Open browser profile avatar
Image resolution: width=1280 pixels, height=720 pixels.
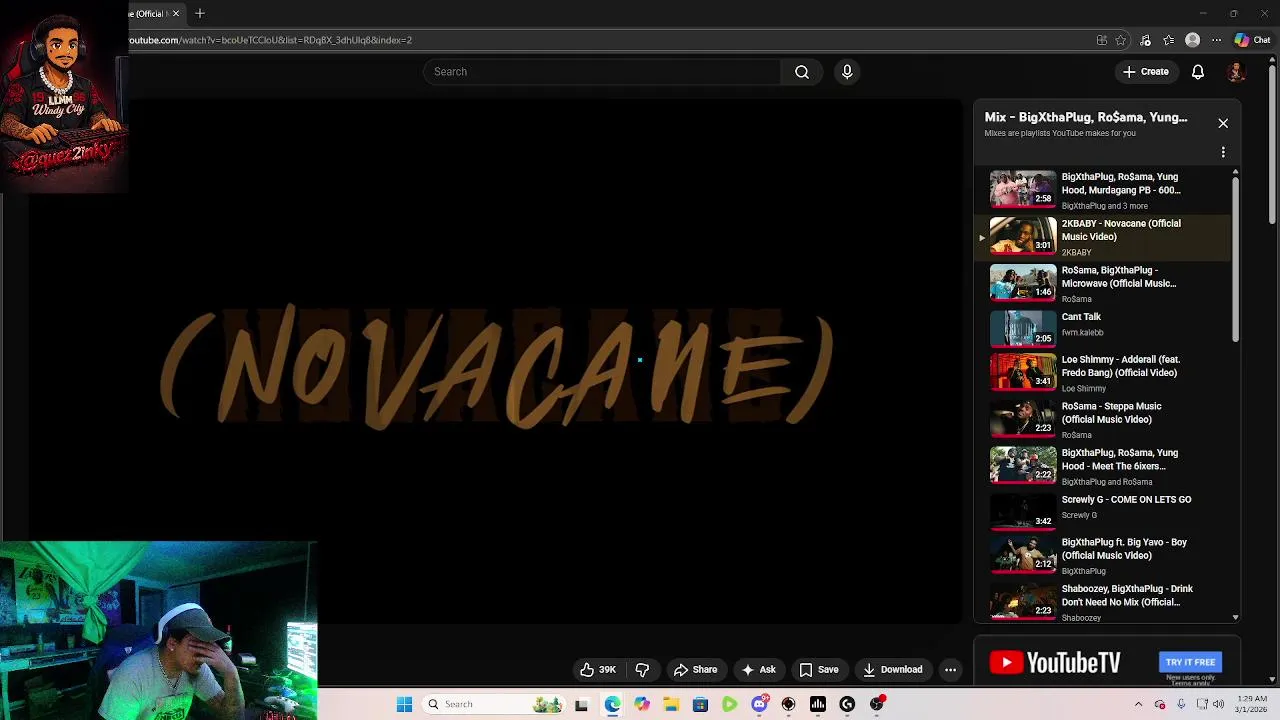coord(1192,40)
